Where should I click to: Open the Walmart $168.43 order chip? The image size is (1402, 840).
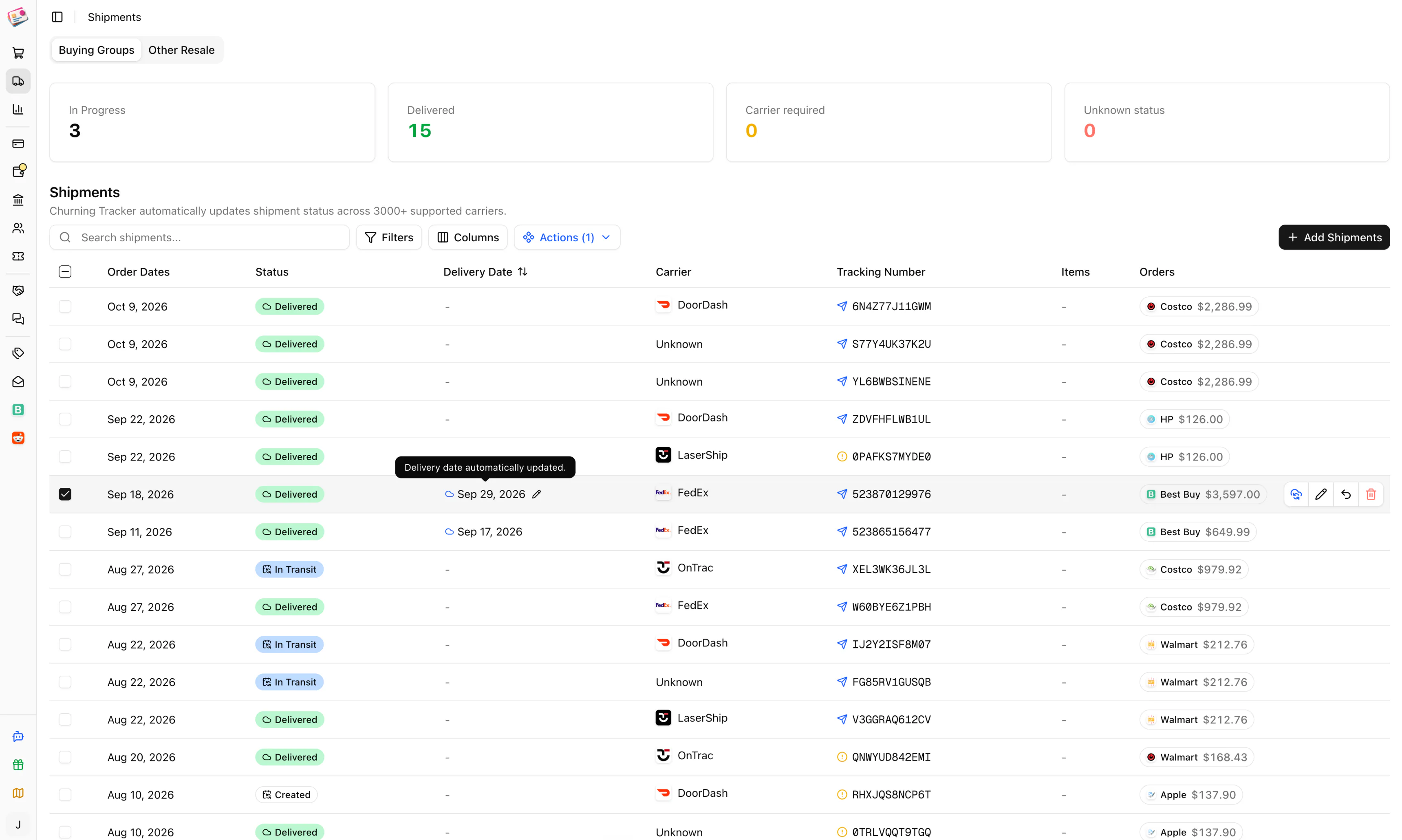[1197, 757]
